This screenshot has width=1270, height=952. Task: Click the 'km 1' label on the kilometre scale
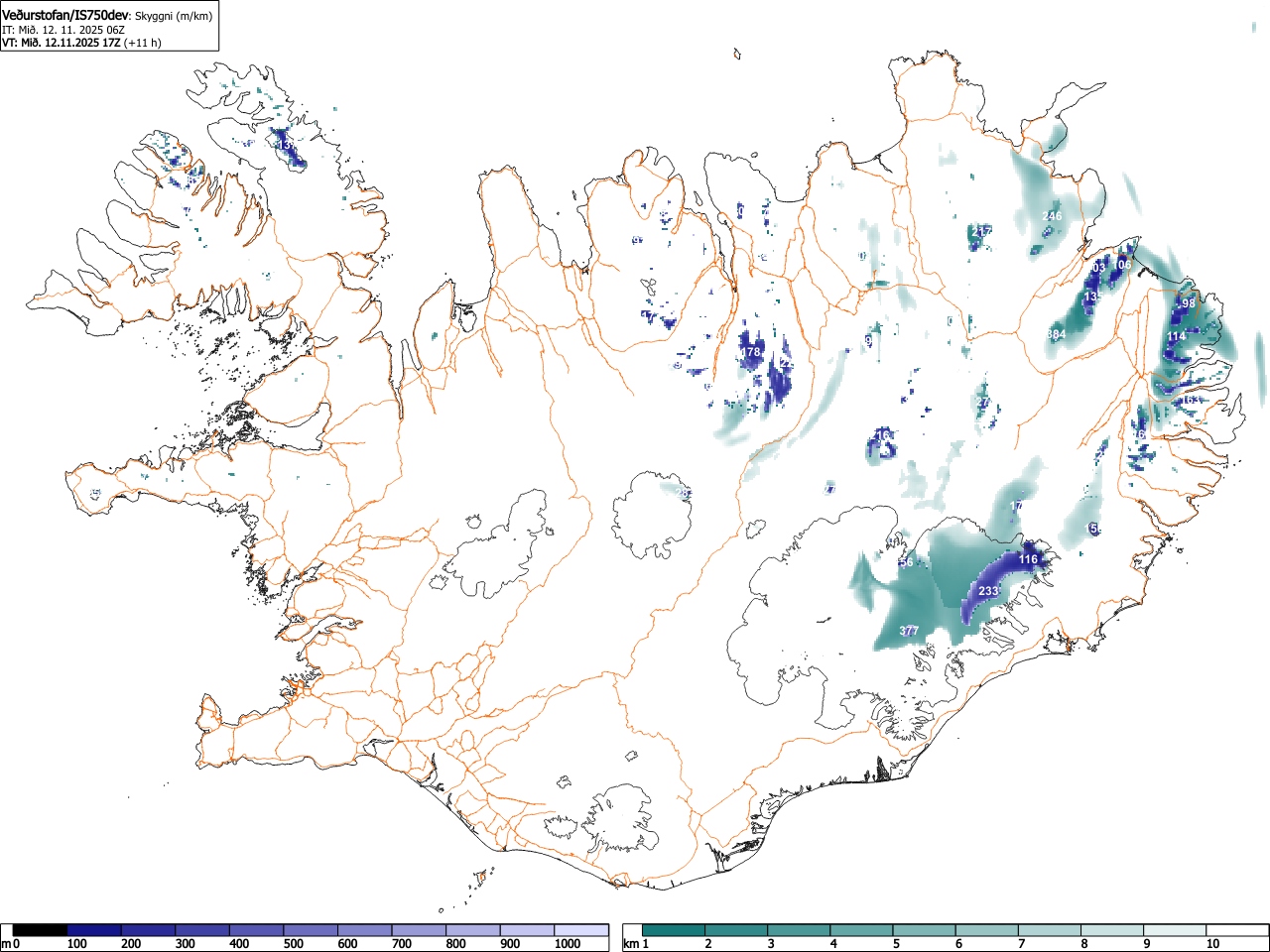click(636, 944)
